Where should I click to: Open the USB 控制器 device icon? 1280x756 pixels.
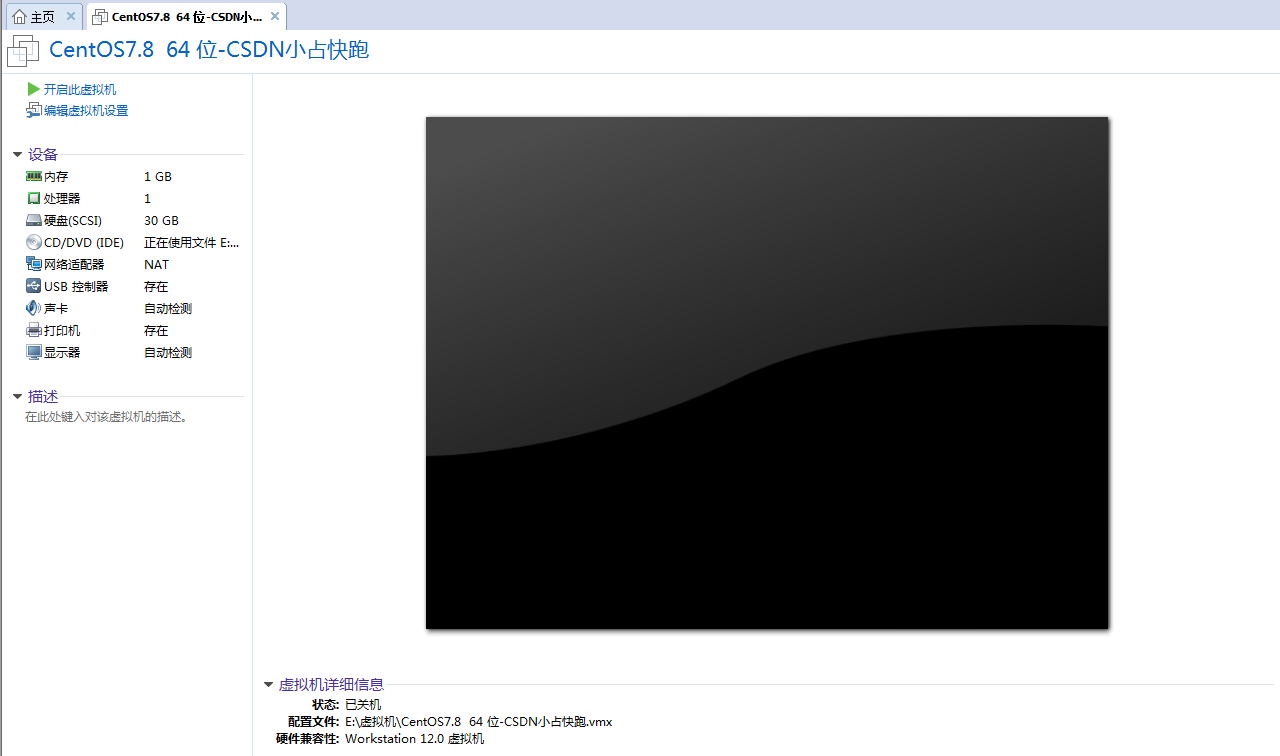33,286
